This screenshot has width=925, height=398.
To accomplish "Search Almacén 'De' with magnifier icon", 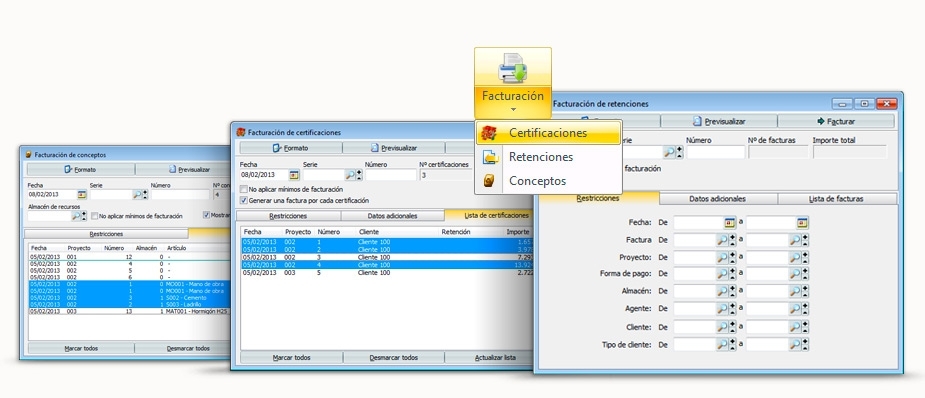I will pos(723,291).
